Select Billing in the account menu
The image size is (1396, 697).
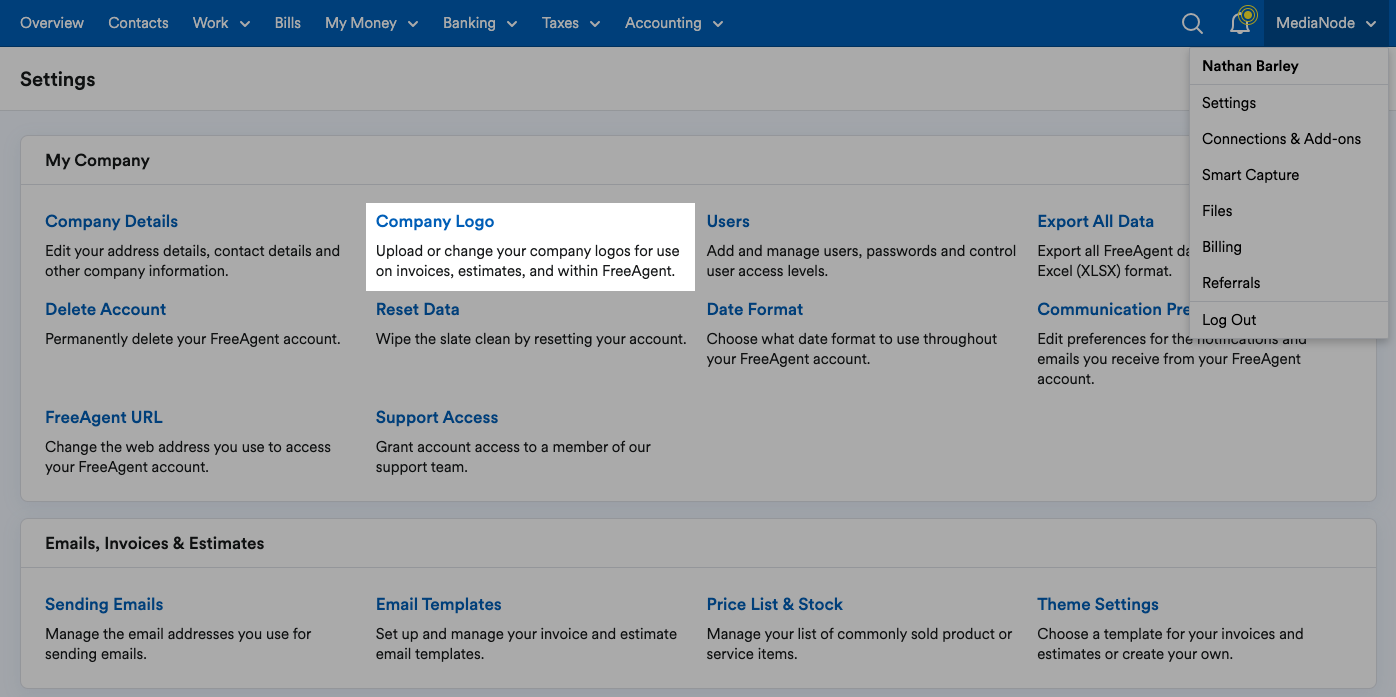pos(1221,247)
